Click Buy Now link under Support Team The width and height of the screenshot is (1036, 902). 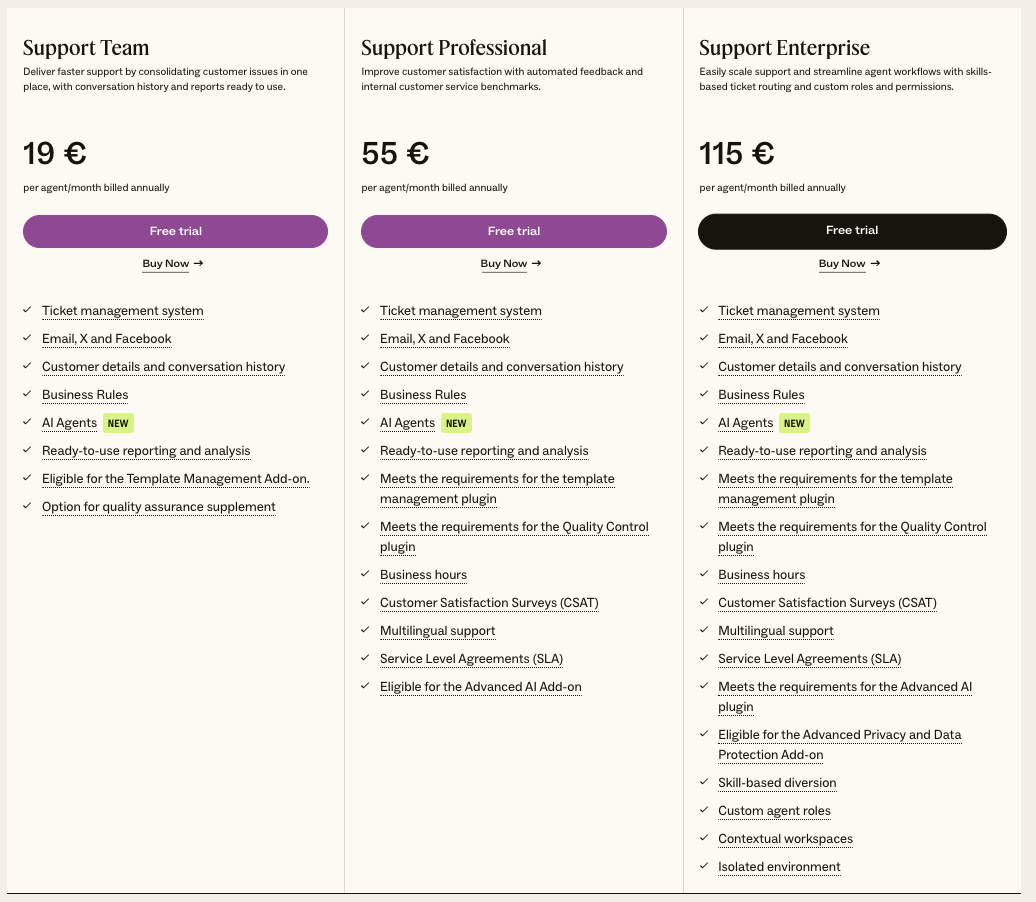166,264
